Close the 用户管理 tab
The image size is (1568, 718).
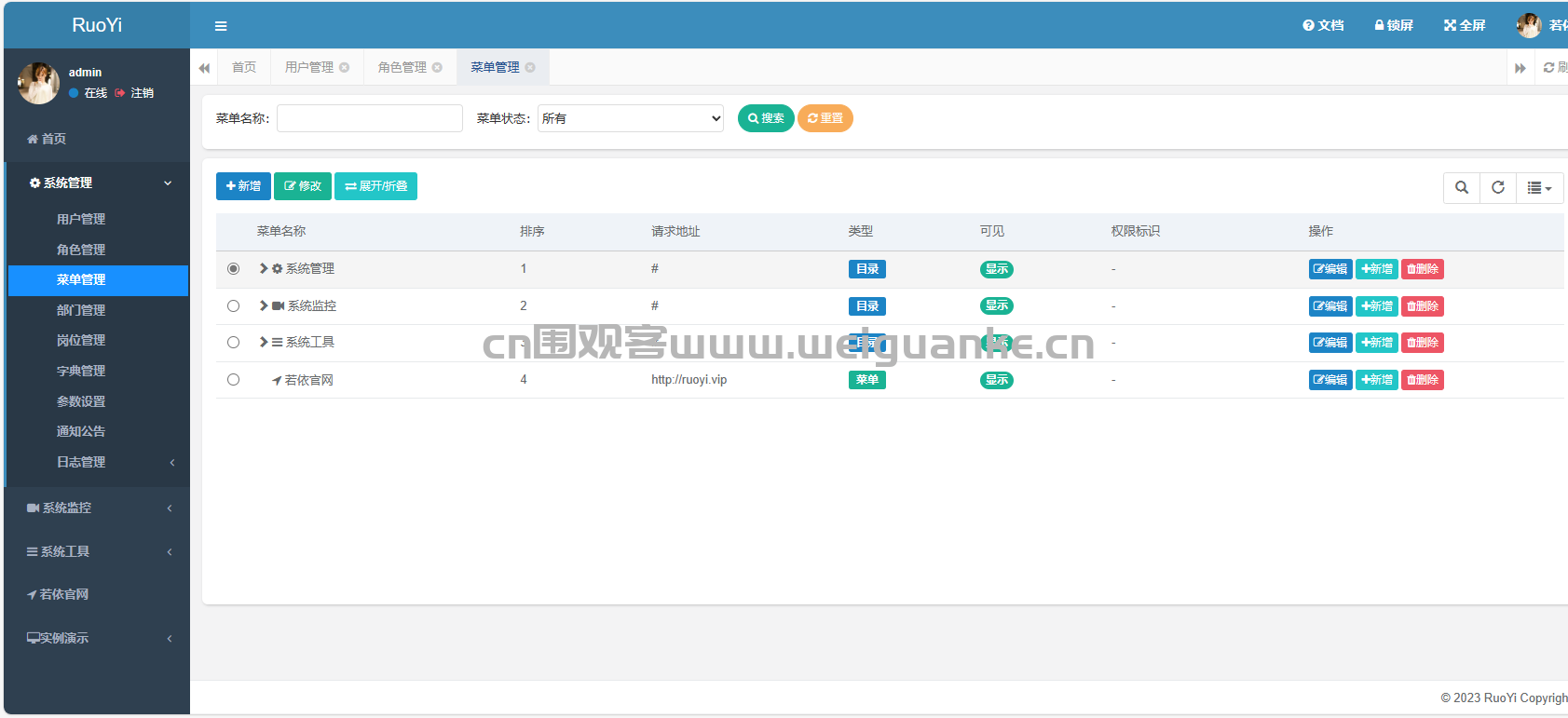pos(345,67)
